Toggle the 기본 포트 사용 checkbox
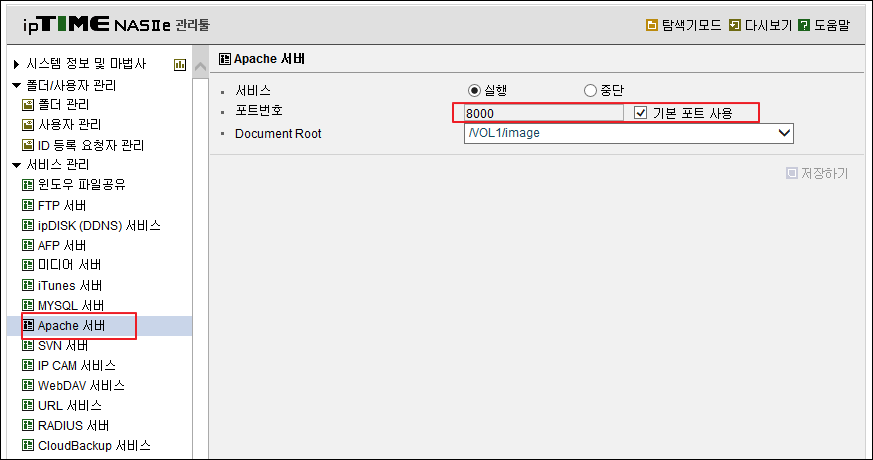 point(640,113)
